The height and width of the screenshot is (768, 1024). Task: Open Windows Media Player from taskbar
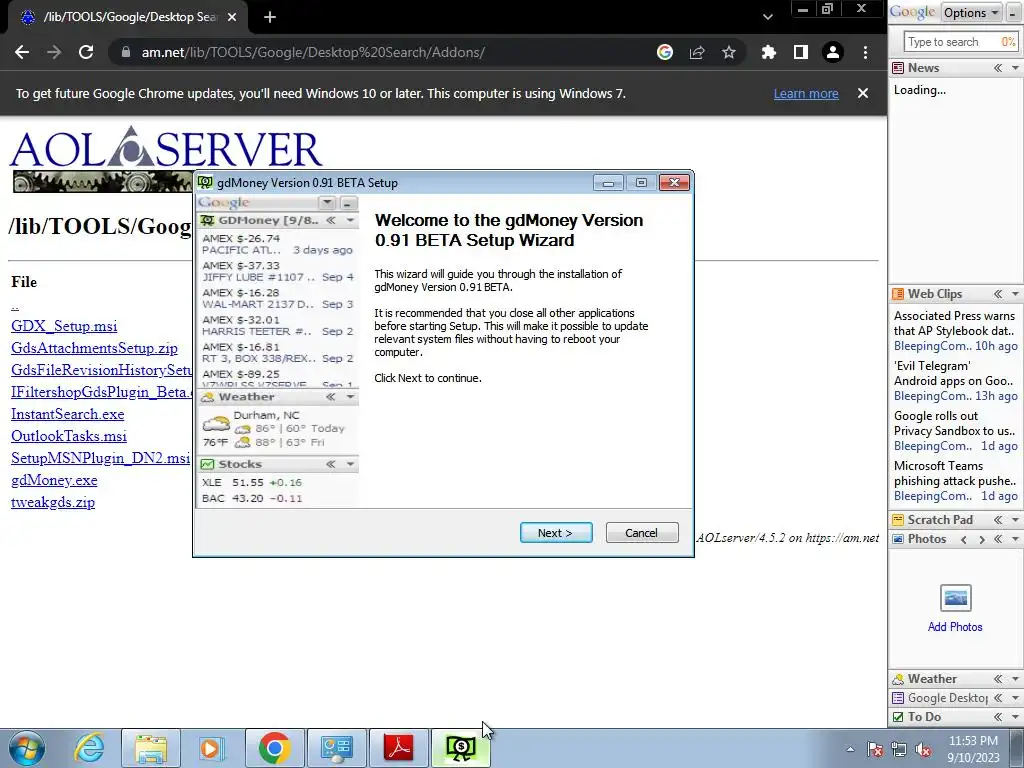pyautogui.click(x=212, y=748)
